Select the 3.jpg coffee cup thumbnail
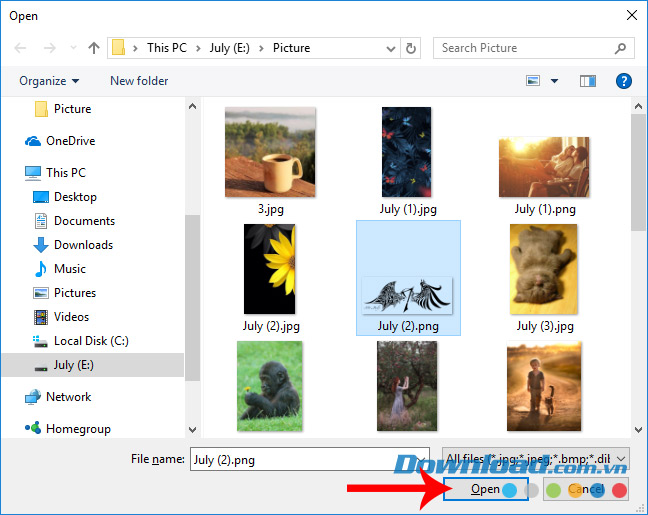Screen dimensions: 648x515 pos(269,153)
